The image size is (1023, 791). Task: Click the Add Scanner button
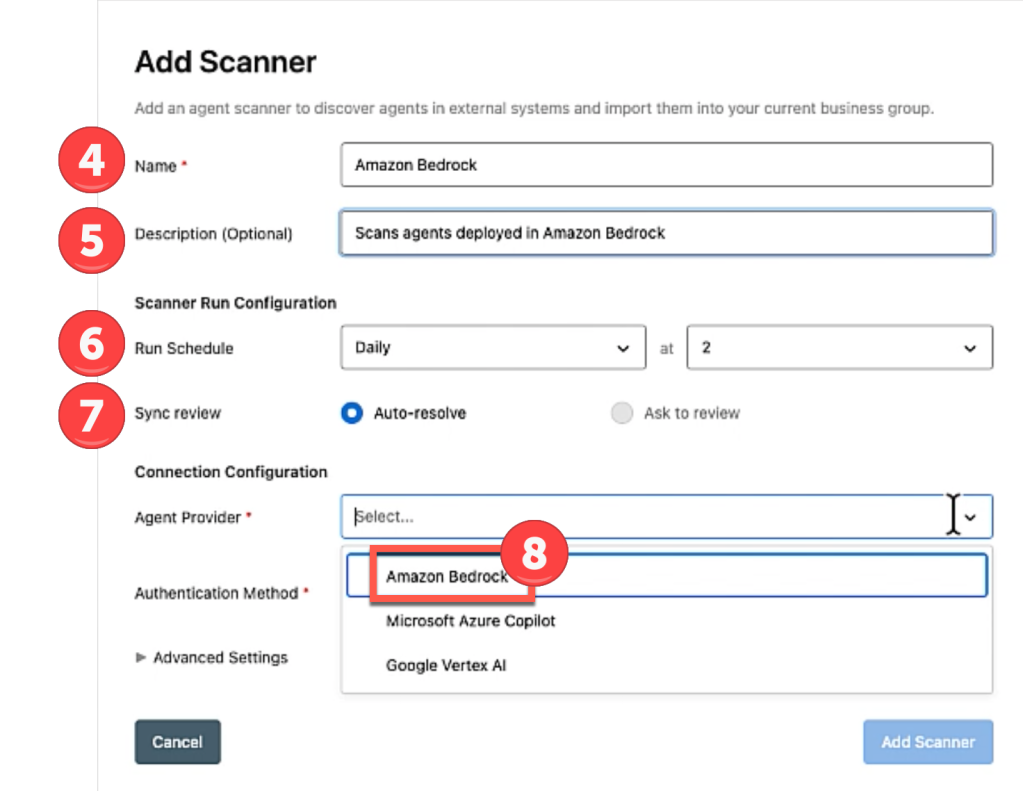click(927, 742)
